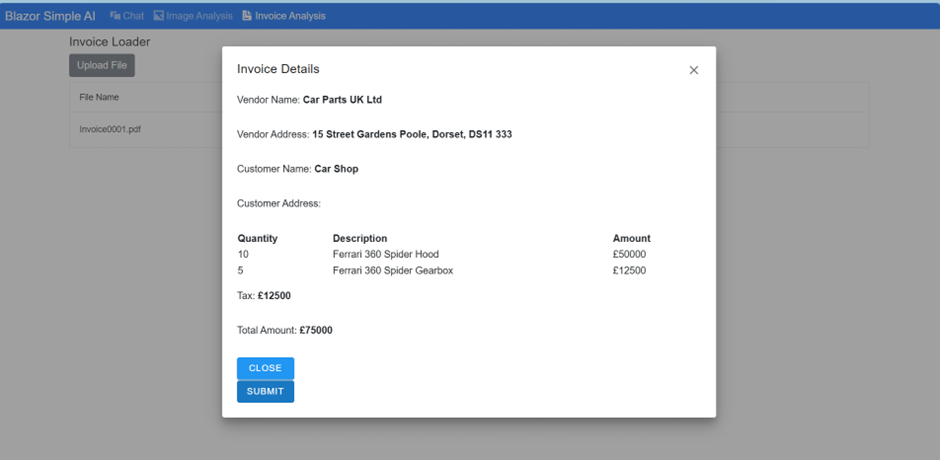Screen dimensions: 940x460
Task: Click the Description column header
Action: 360,238
